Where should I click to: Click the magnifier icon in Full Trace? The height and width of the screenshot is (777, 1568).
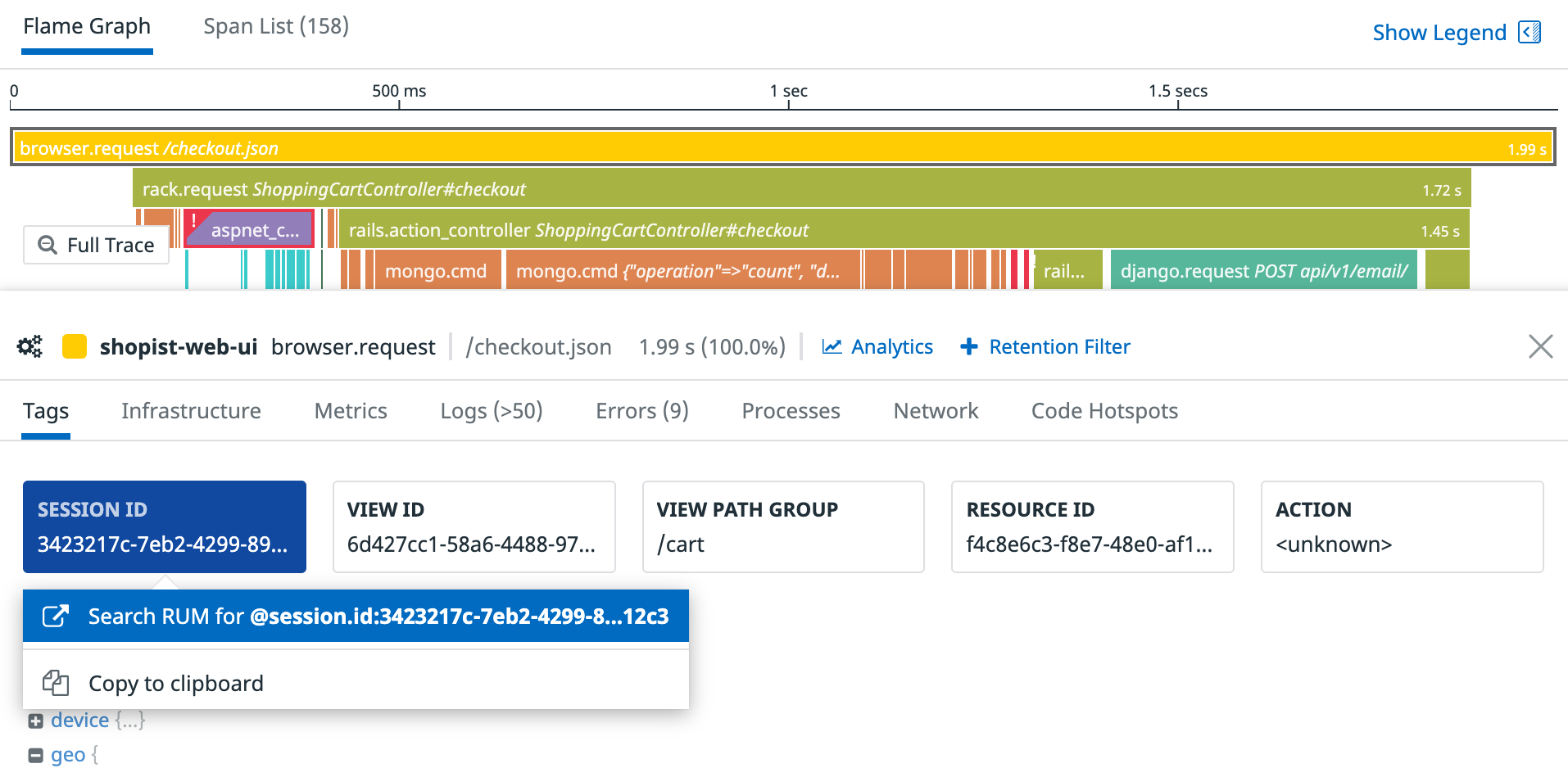point(48,244)
